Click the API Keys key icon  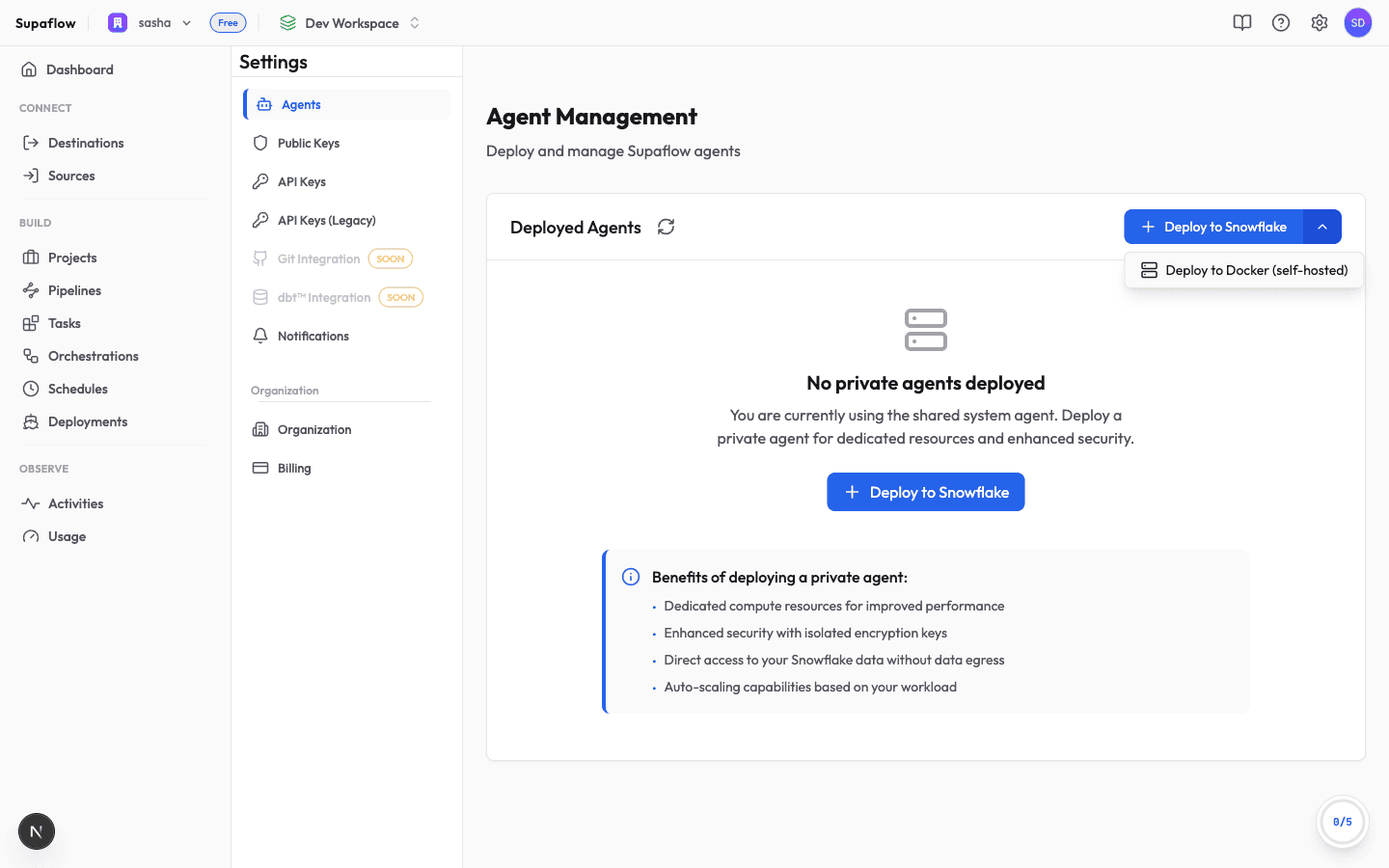[260, 181]
